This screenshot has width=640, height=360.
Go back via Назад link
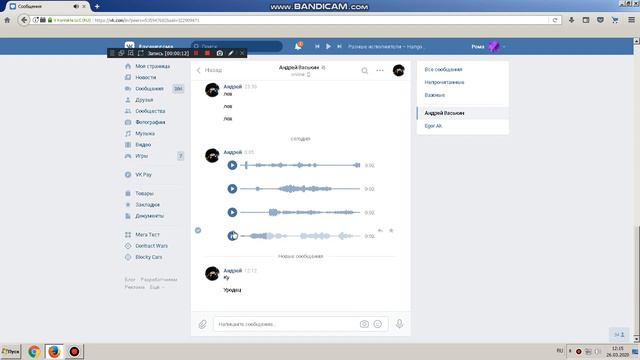(x=209, y=70)
